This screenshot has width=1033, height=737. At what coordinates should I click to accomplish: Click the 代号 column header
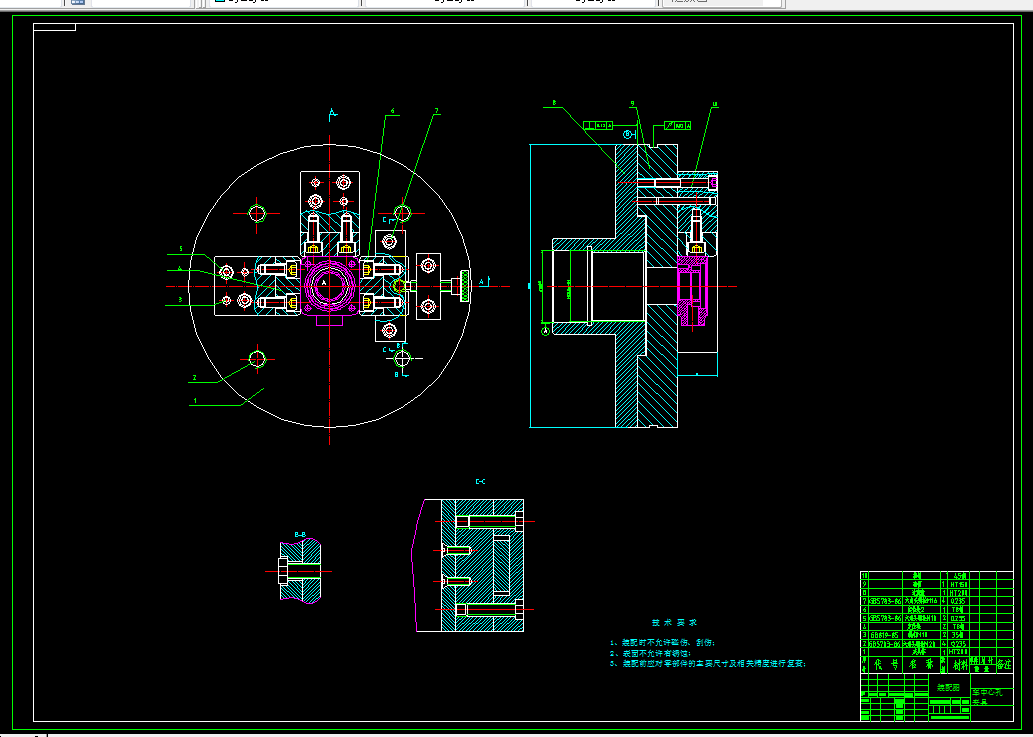[885, 665]
